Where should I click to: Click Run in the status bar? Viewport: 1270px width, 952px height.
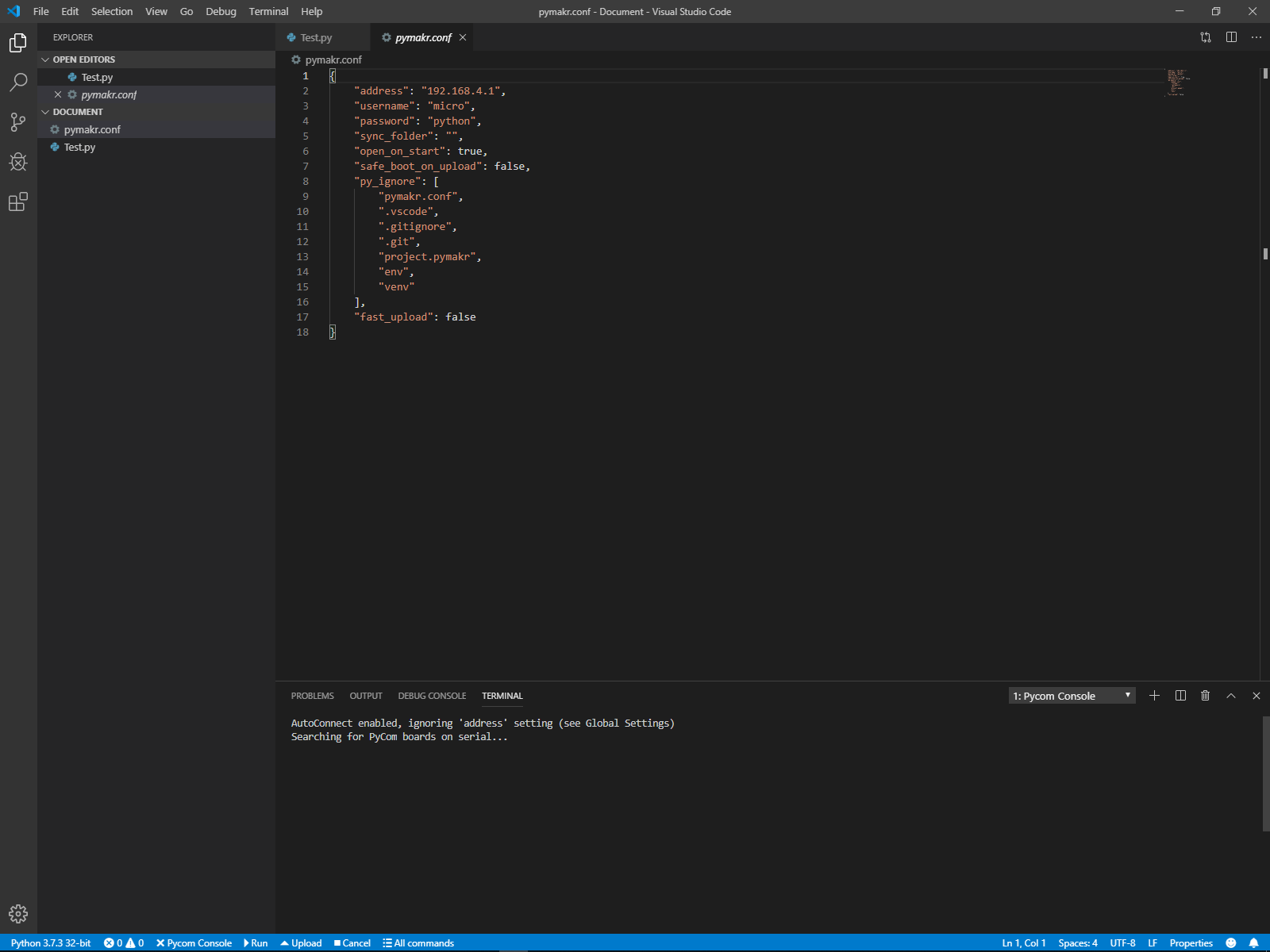256,943
